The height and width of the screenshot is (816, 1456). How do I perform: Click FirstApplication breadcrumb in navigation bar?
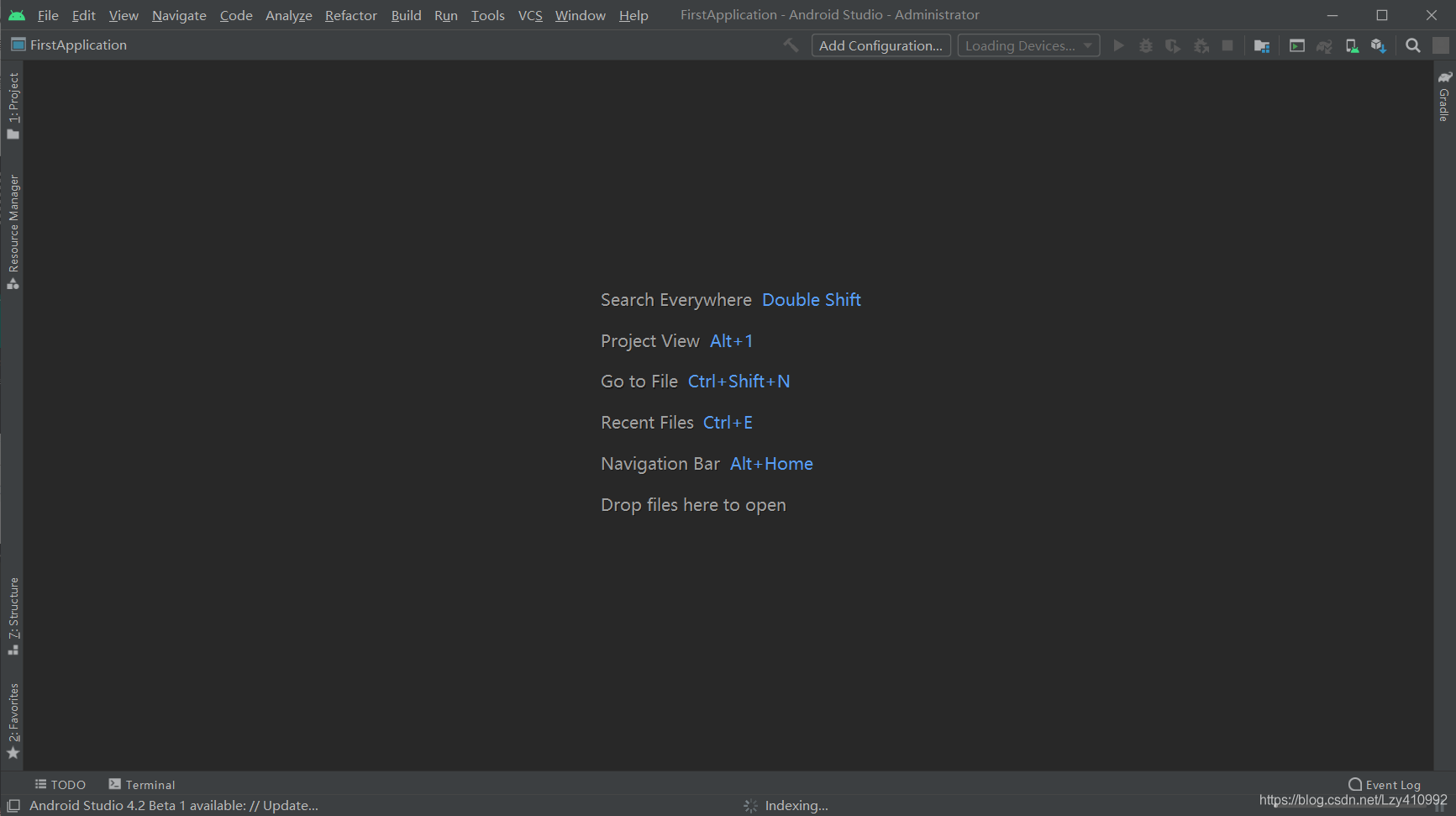point(69,45)
